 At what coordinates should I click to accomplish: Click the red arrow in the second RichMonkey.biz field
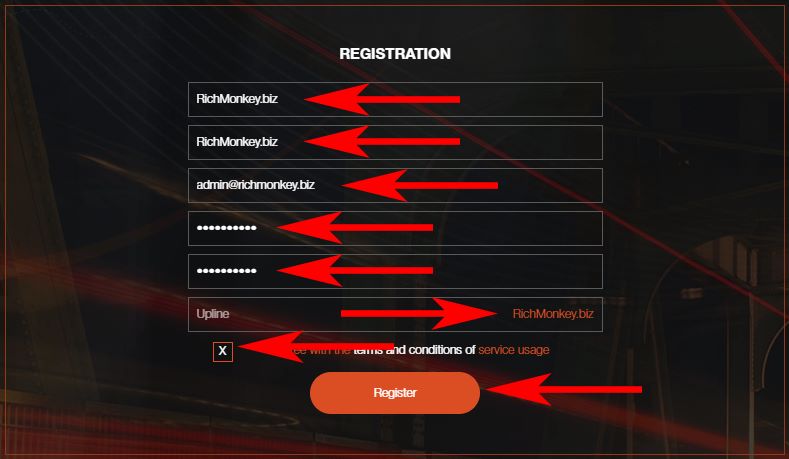coord(382,142)
